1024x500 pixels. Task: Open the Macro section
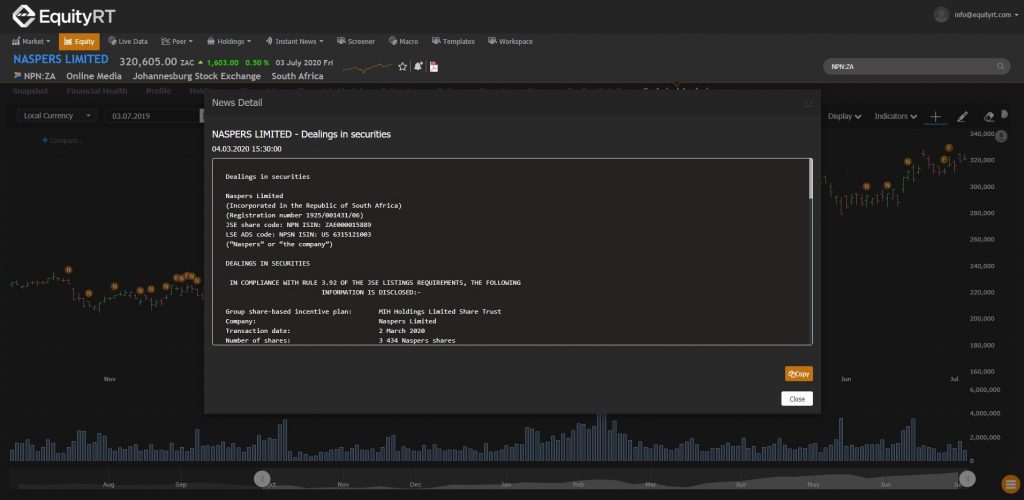[404, 41]
